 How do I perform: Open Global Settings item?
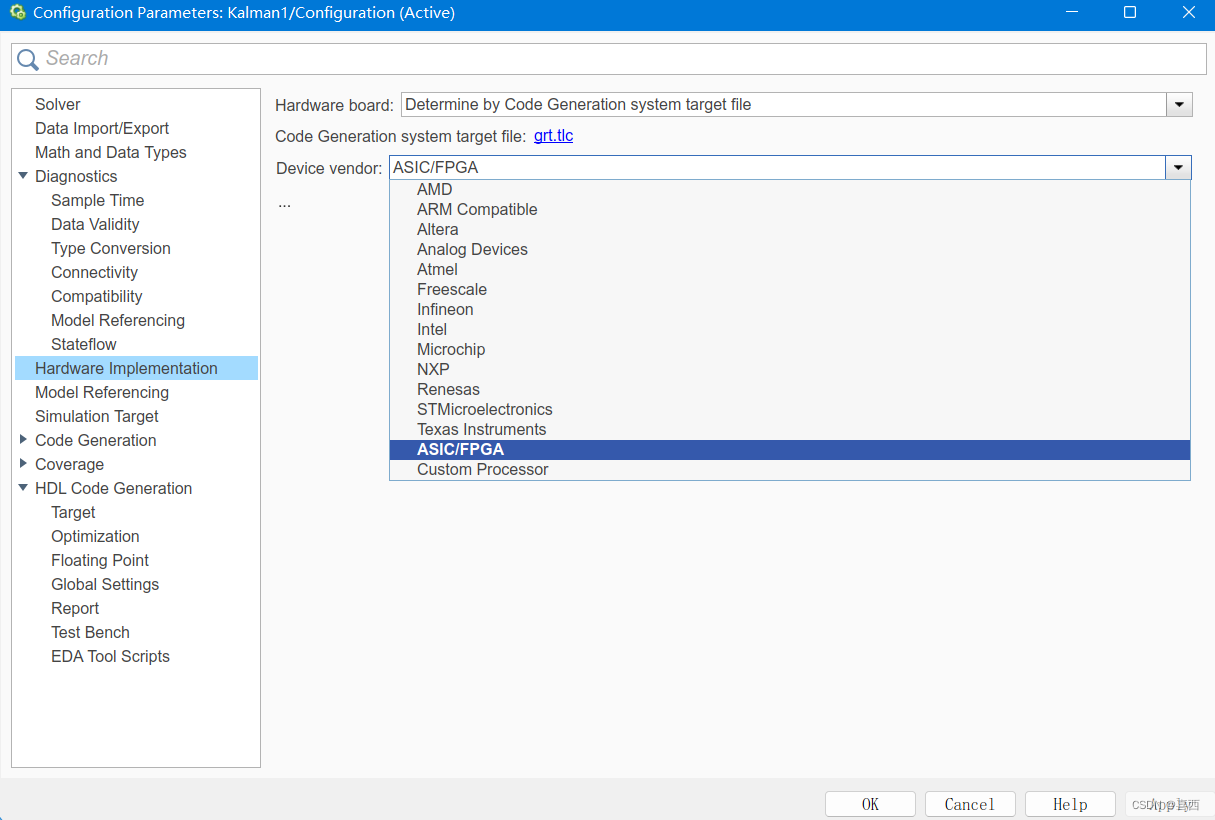(105, 585)
